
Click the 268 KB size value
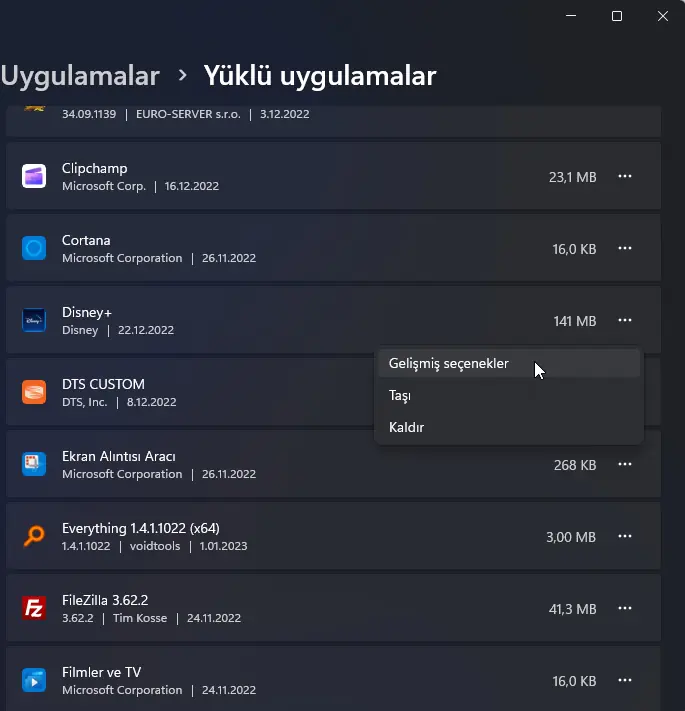(x=575, y=465)
